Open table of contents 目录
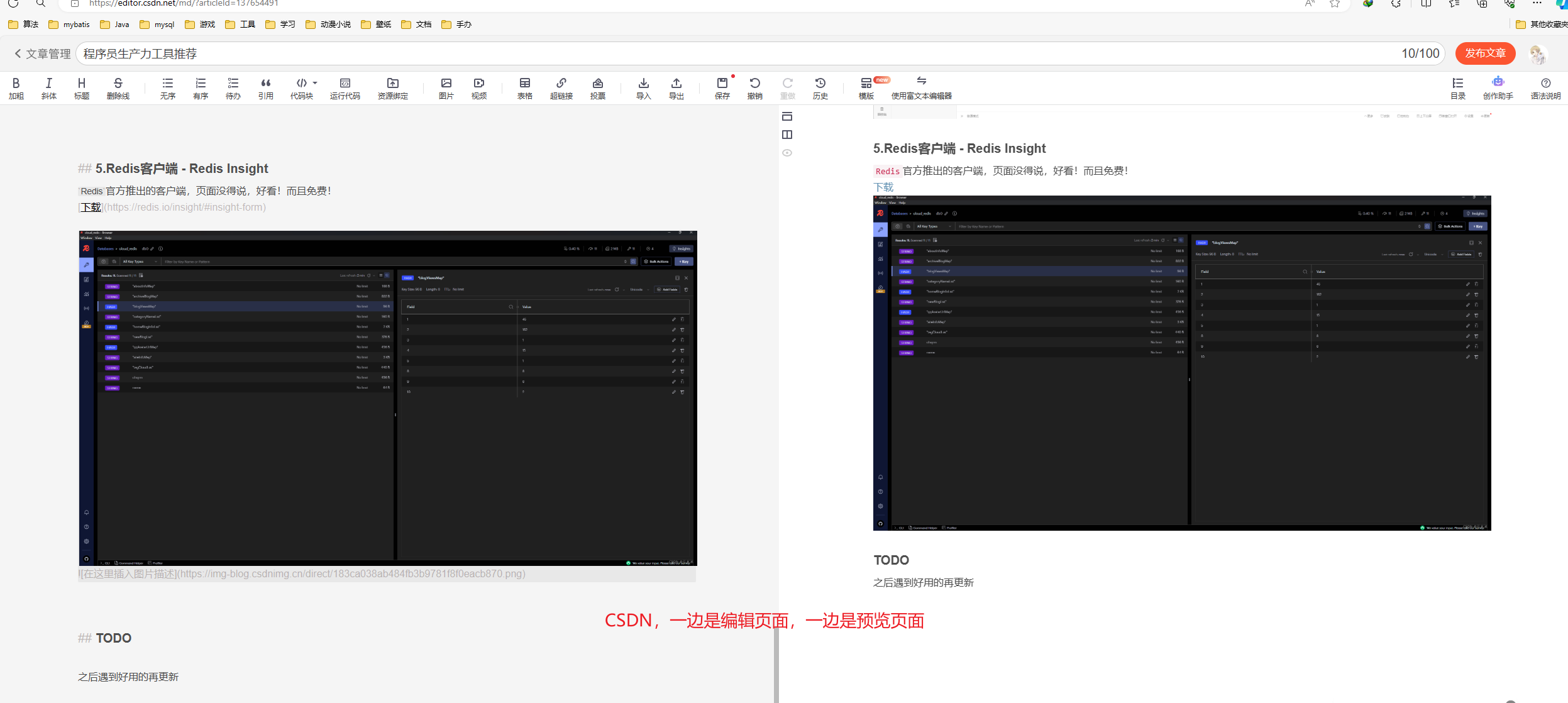 pos(1458,88)
